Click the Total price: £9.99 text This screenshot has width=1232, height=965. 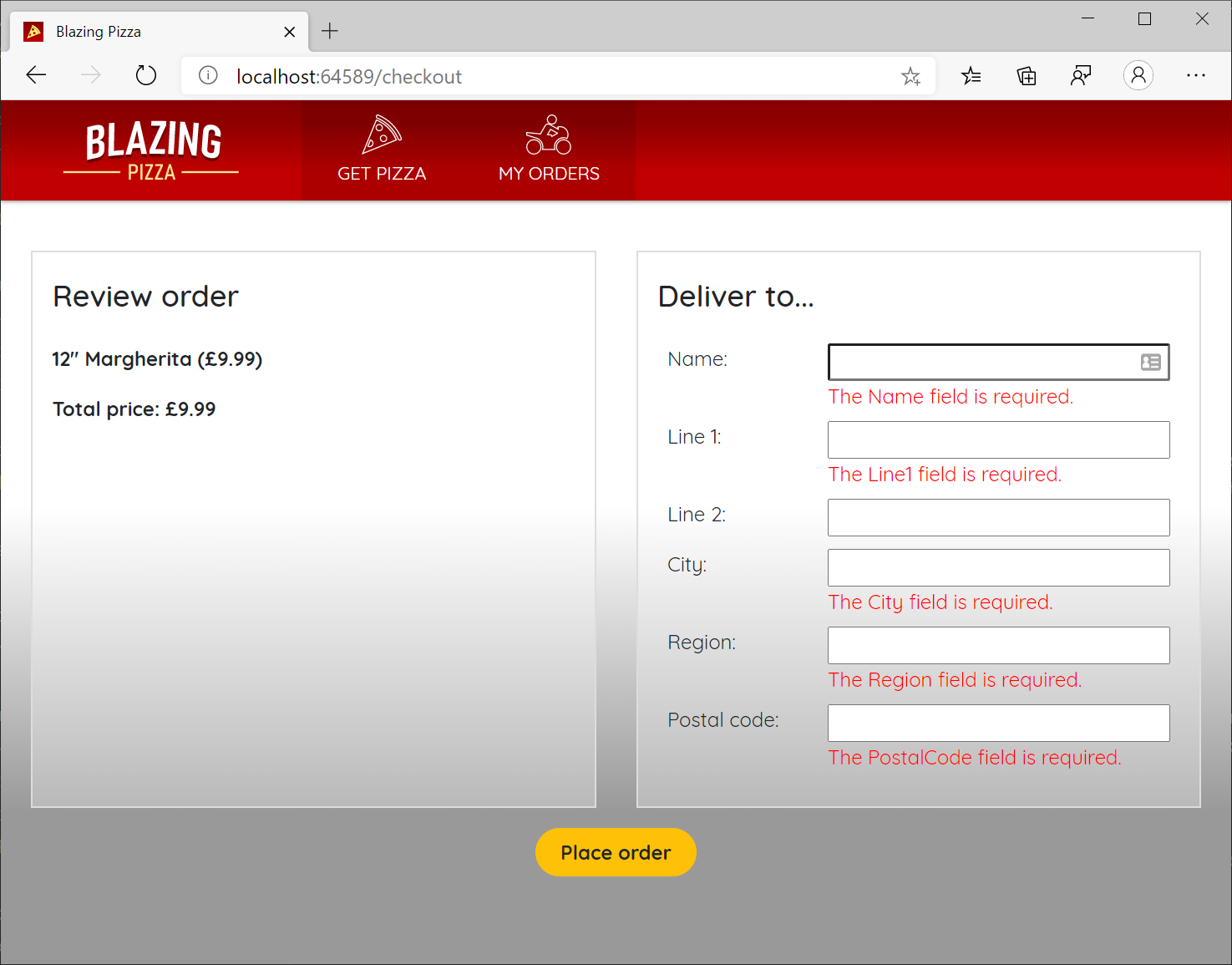pos(134,409)
